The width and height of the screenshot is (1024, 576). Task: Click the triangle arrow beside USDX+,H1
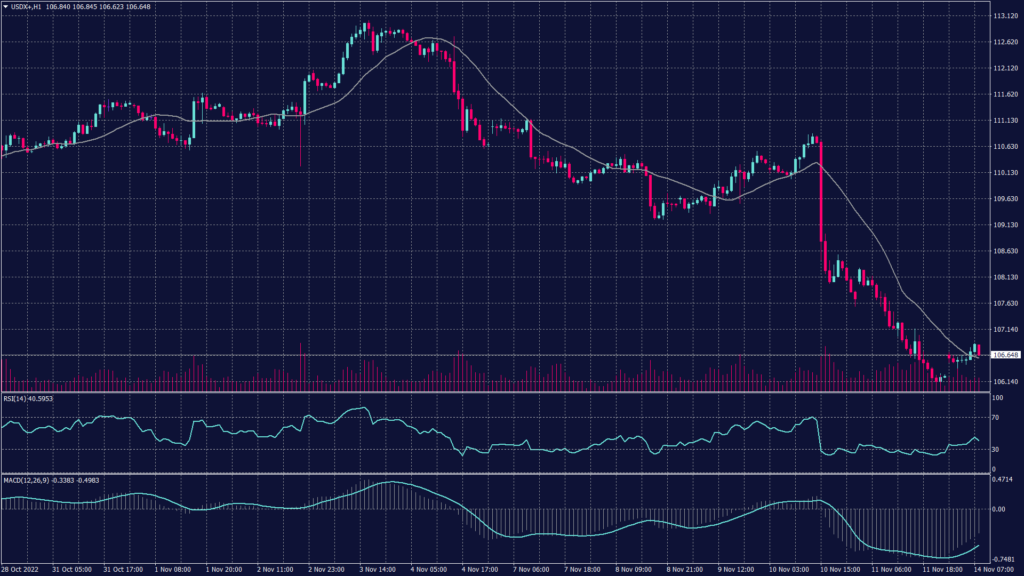click(5, 7)
